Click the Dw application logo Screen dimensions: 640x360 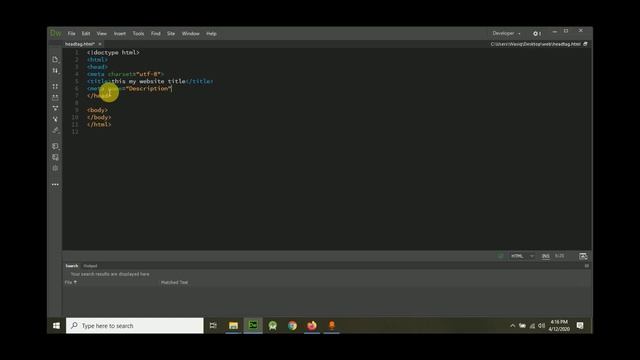56,33
